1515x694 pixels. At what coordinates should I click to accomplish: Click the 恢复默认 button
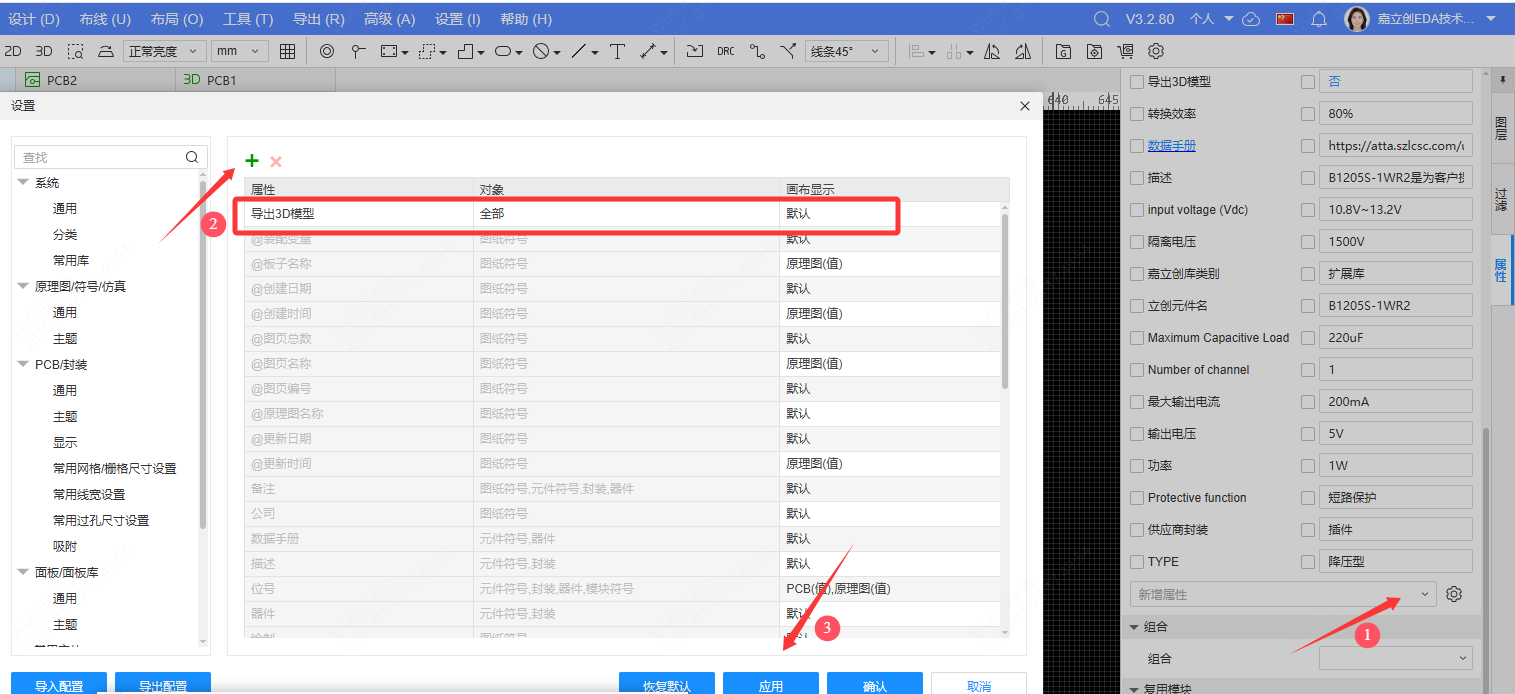click(x=667, y=683)
